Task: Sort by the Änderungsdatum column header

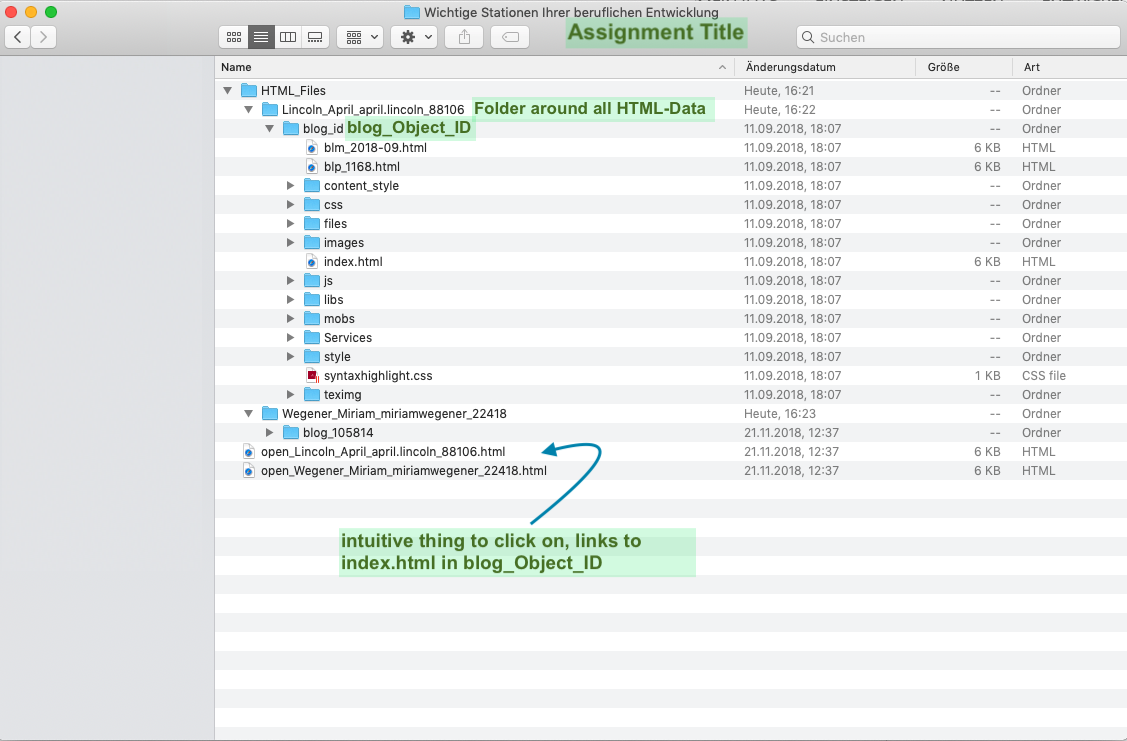Action: [x=824, y=67]
